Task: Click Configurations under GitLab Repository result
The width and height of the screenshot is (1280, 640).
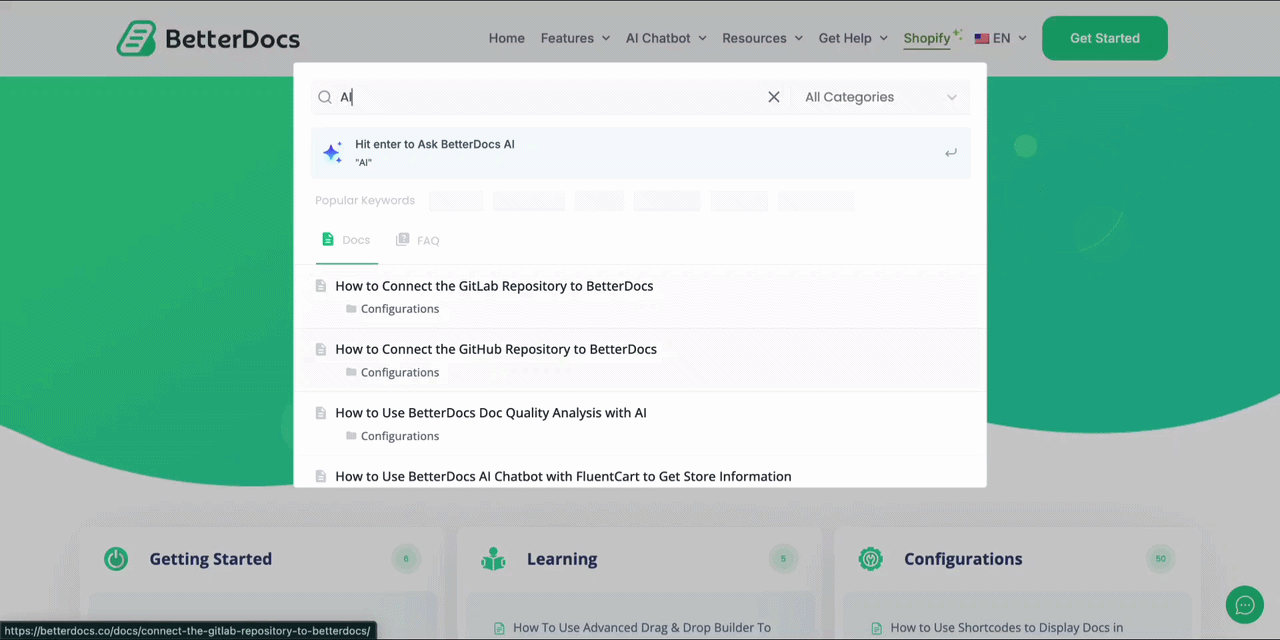Action: click(400, 309)
